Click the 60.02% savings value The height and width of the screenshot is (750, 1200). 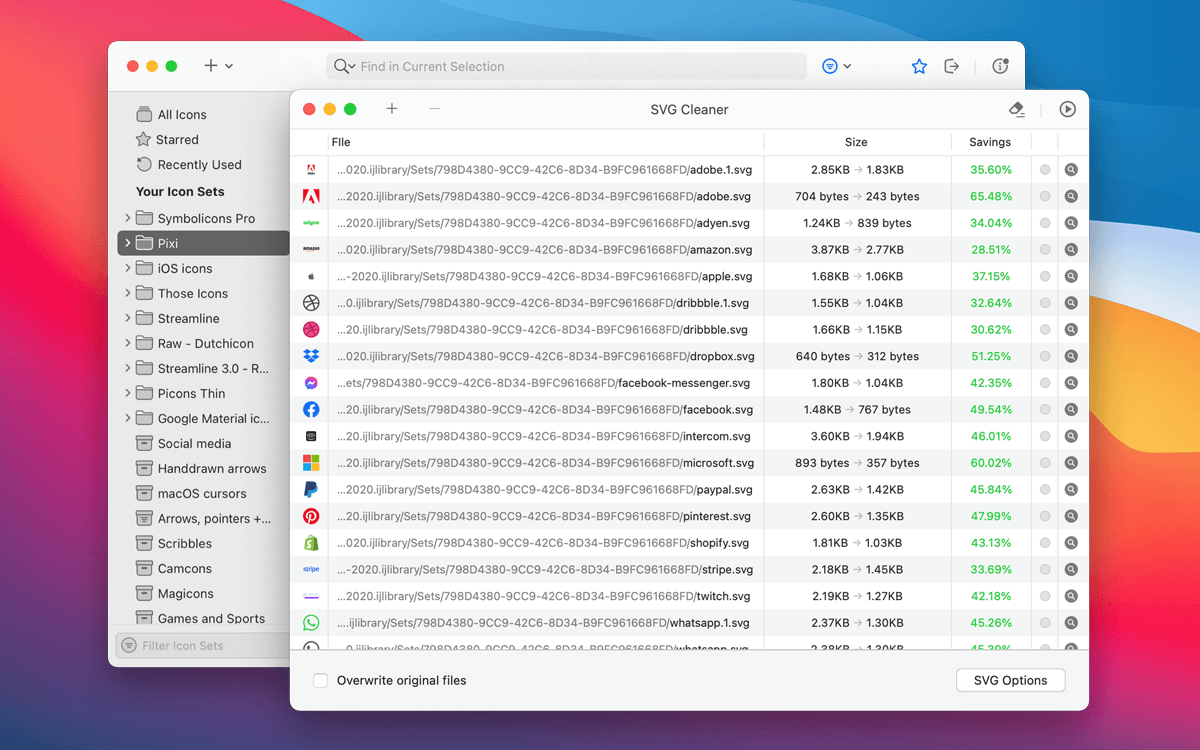point(991,463)
